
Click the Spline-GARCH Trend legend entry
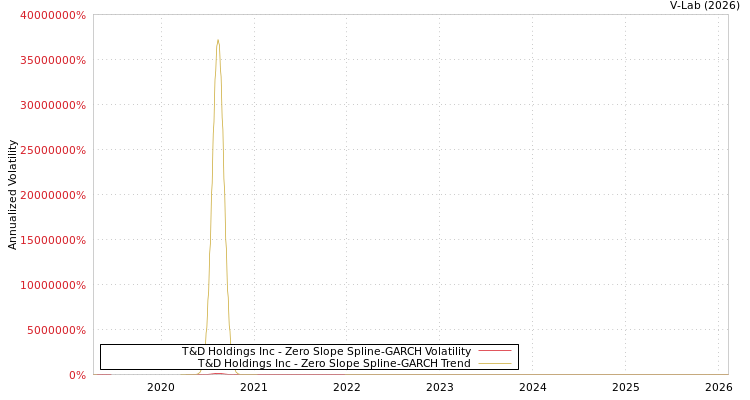click(x=334, y=363)
